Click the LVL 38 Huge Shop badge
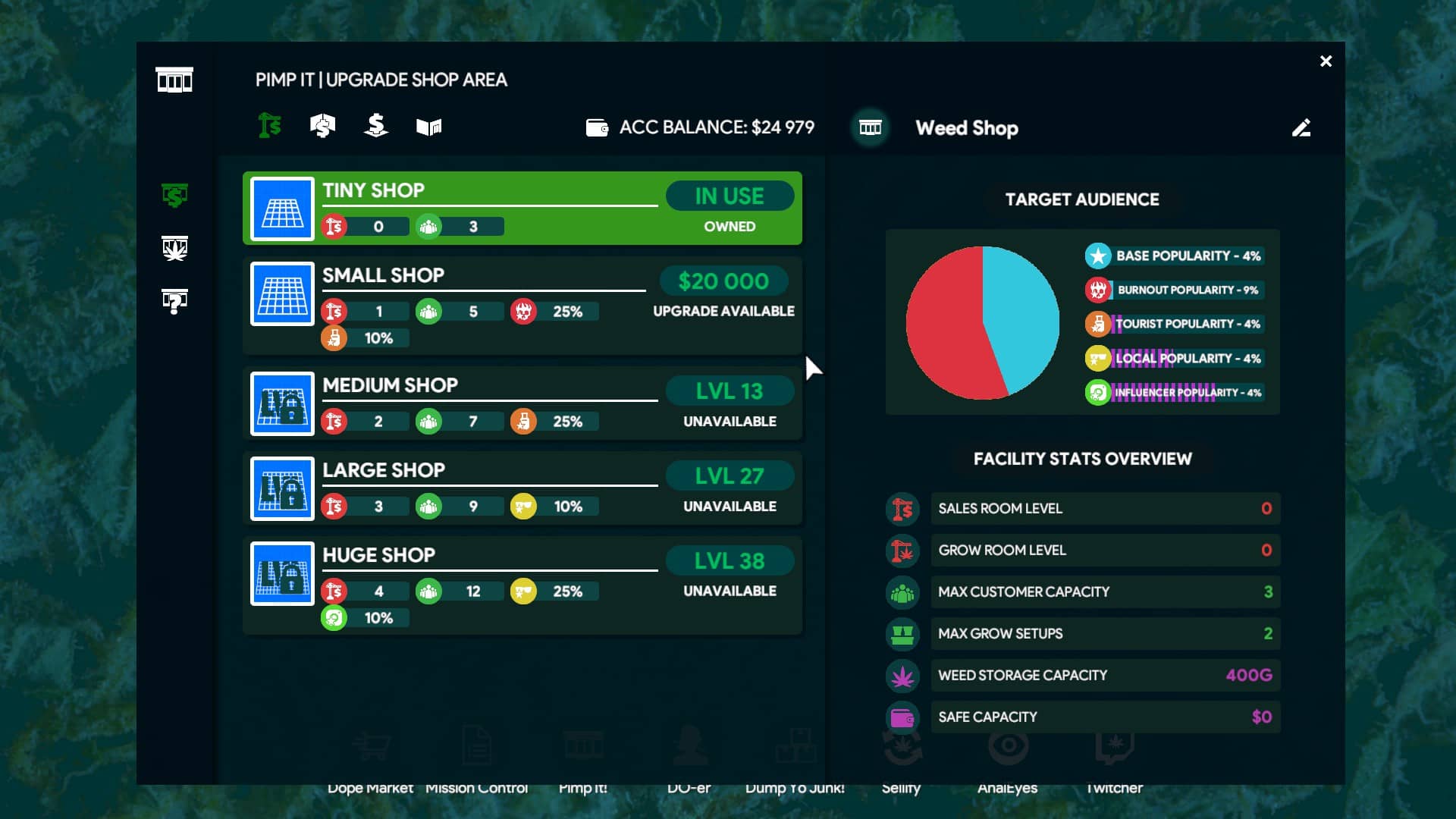 730,561
